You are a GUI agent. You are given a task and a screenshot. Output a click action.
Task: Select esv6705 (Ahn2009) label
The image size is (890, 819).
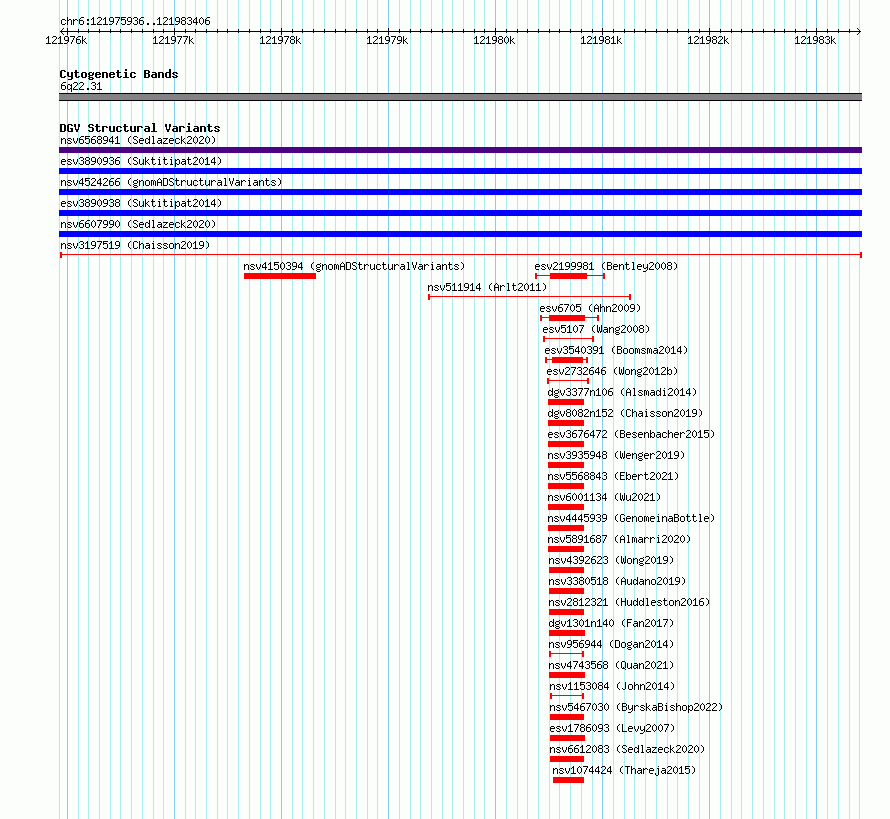[x=590, y=308]
